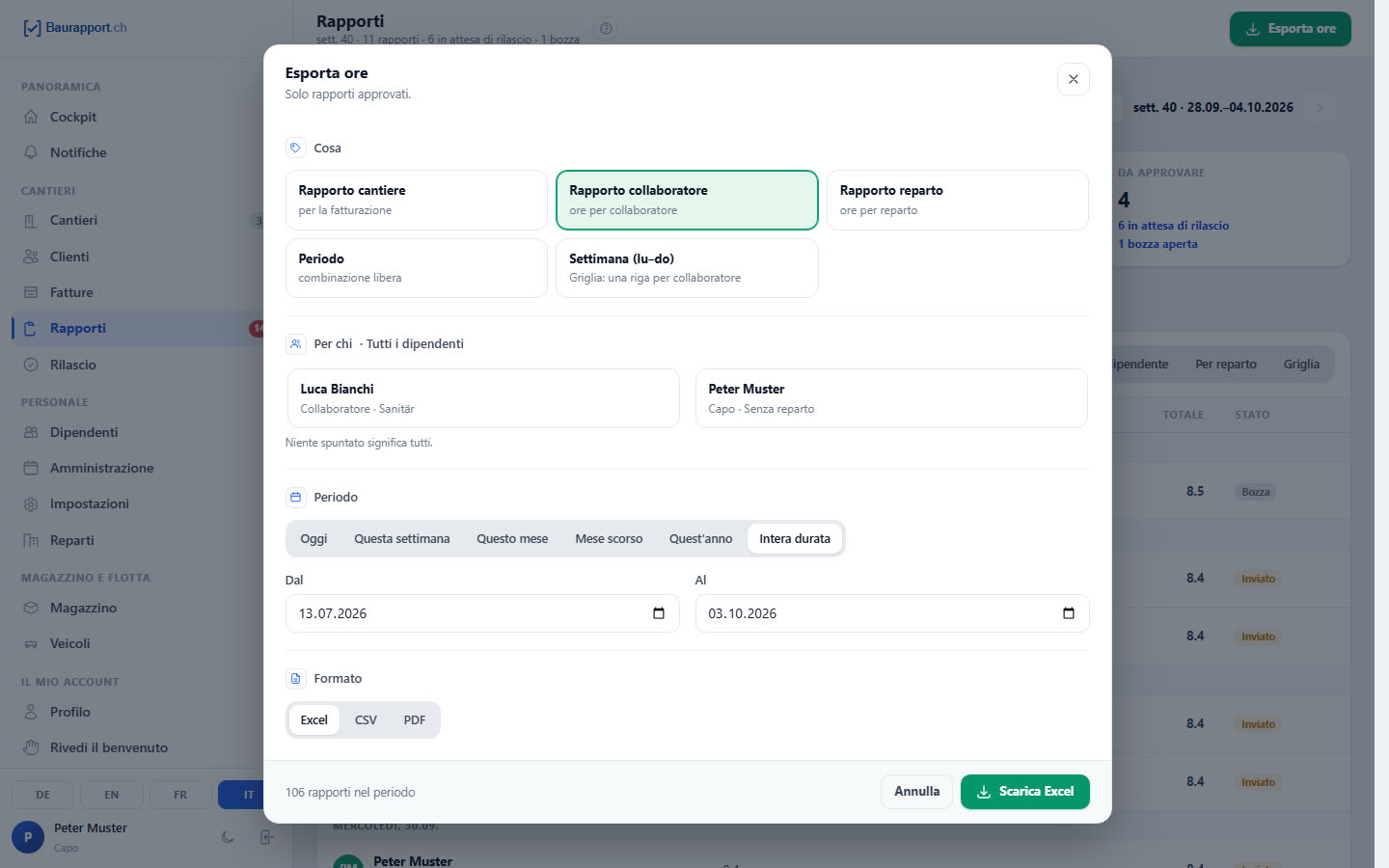Image resolution: width=1389 pixels, height=868 pixels.
Task: Click the Rilascio checkmark icon
Action: tap(31, 365)
